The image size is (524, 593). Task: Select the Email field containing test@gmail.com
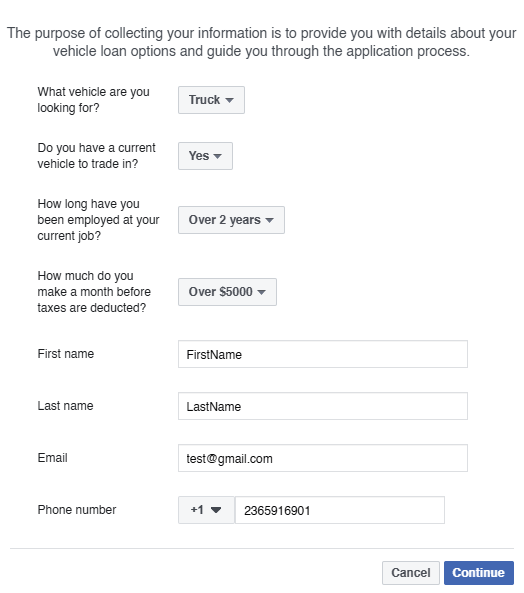pos(323,458)
